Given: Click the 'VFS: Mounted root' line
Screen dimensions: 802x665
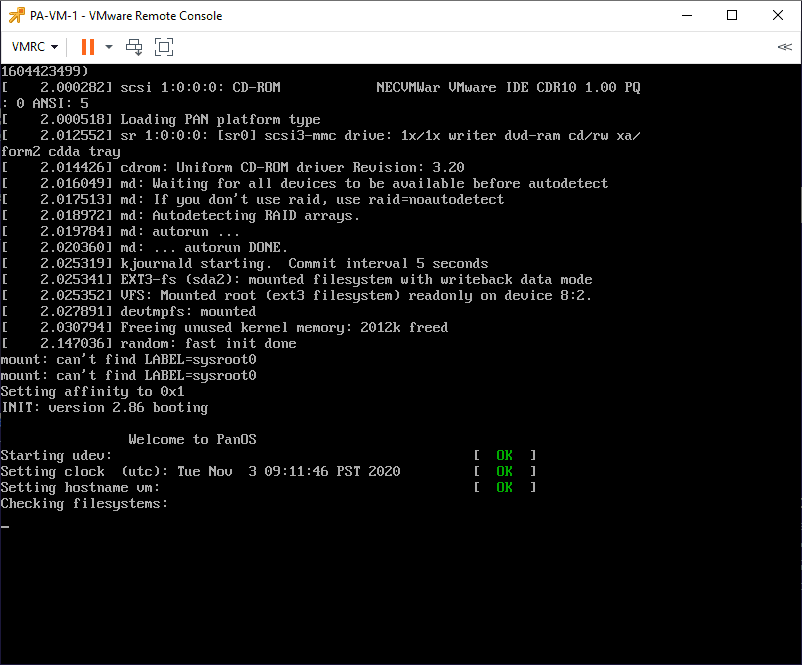Looking at the screenshot, I should [x=297, y=296].
